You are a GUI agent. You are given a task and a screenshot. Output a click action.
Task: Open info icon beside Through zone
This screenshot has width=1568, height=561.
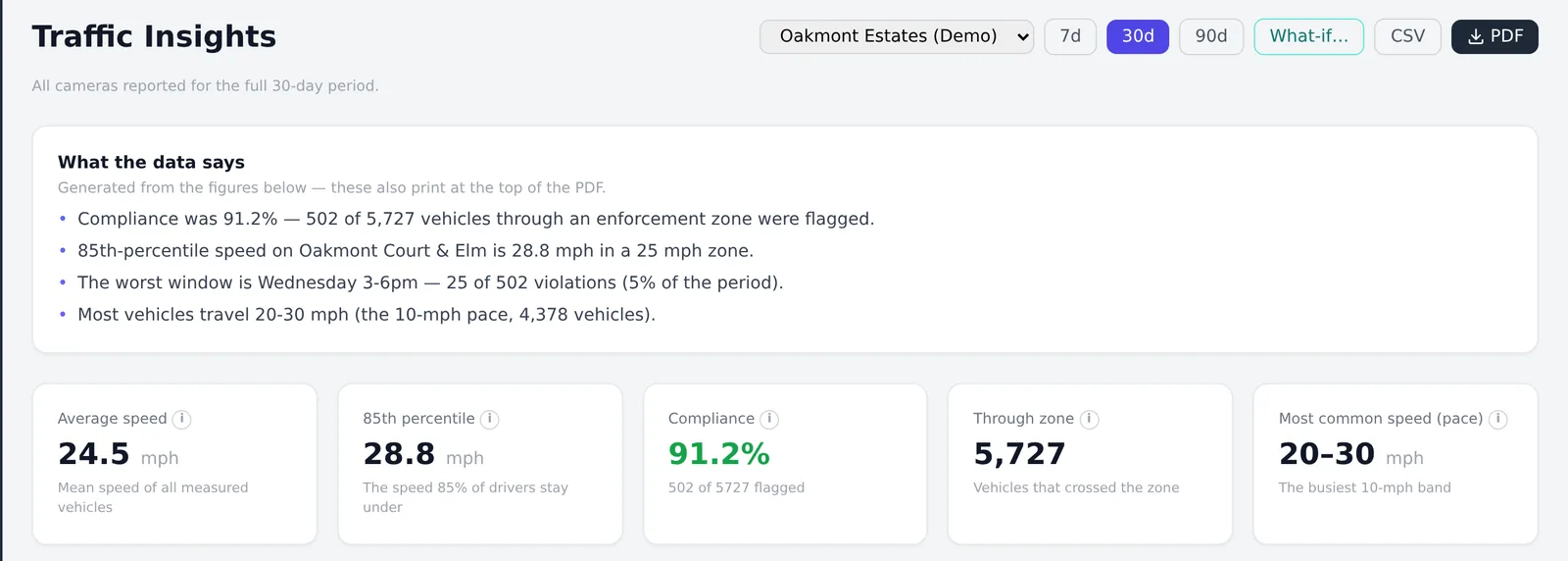1089,419
